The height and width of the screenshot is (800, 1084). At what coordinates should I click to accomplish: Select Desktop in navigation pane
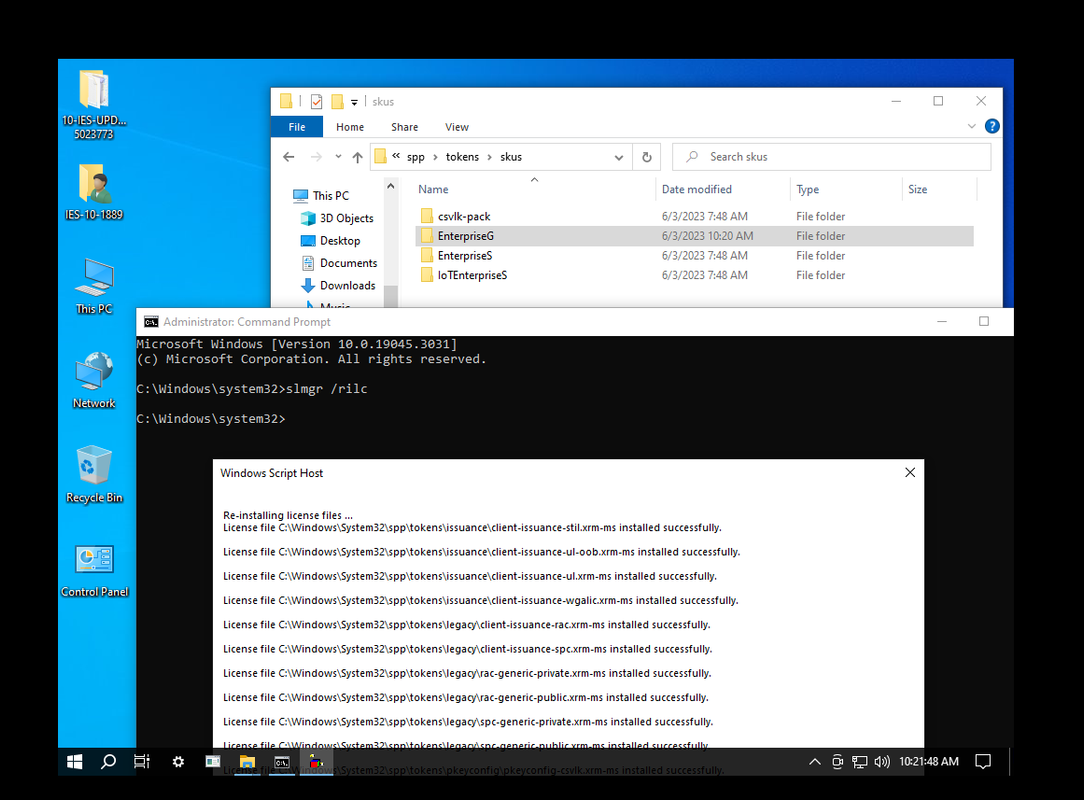click(331, 241)
